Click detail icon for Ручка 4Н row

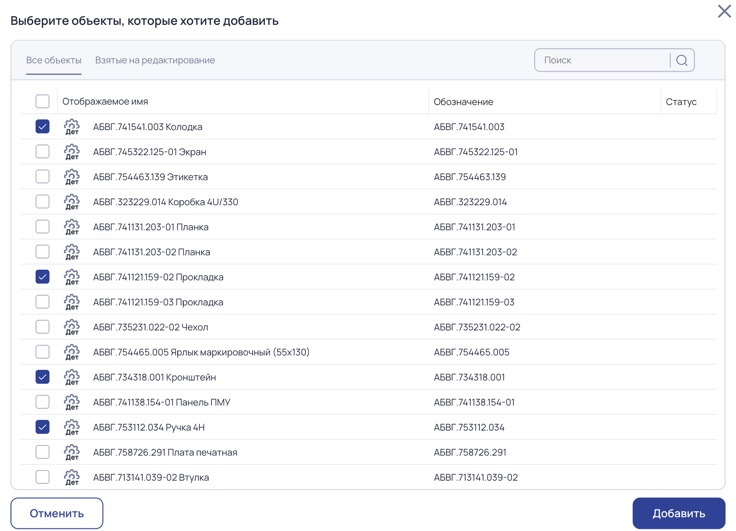pyautogui.click(x=72, y=427)
